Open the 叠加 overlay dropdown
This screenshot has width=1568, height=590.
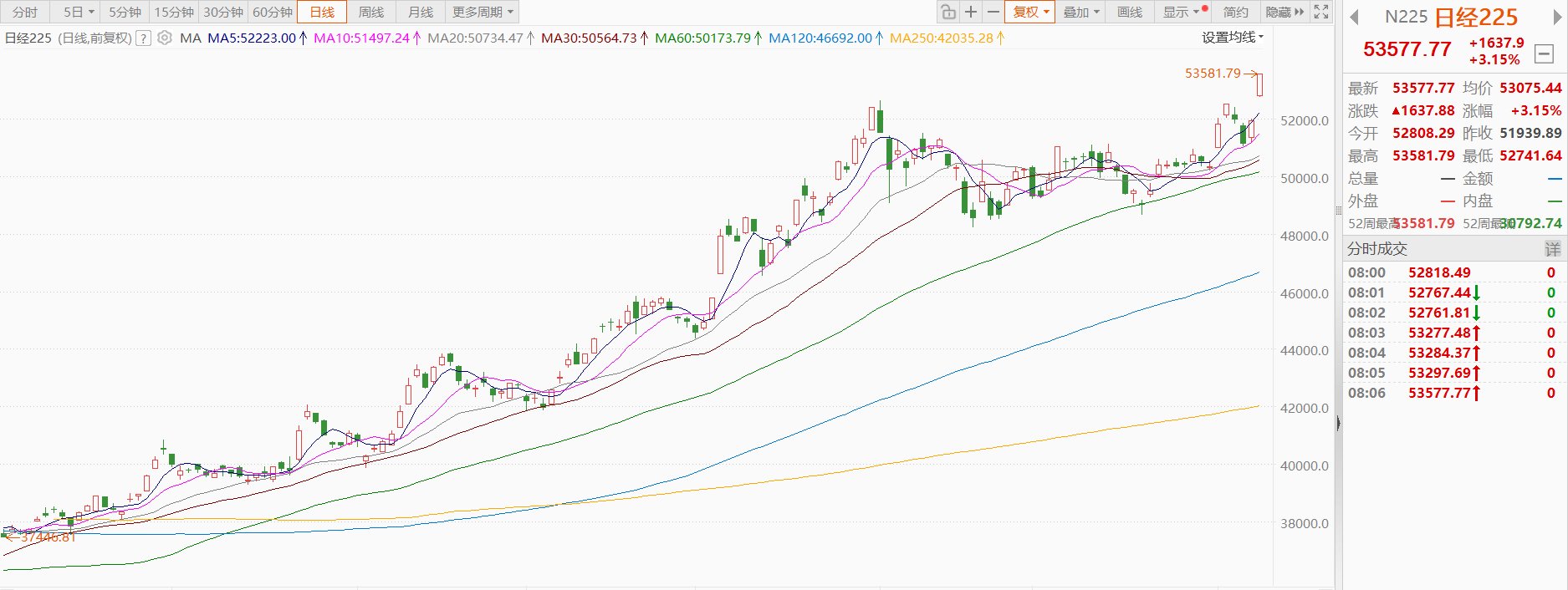pos(1081,12)
